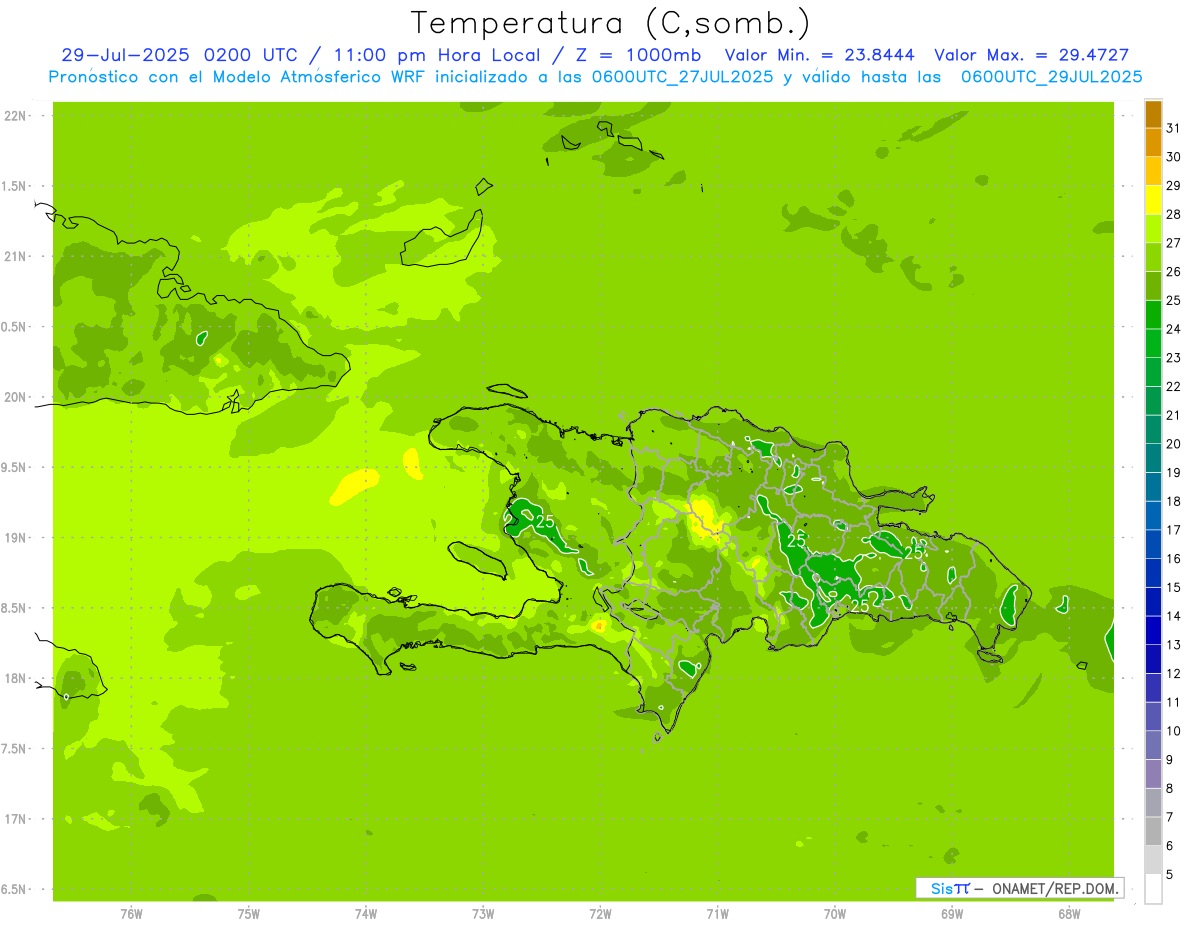
Task: Select the 'Valor Min. = 23.8444' text
Action: (x=820, y=56)
